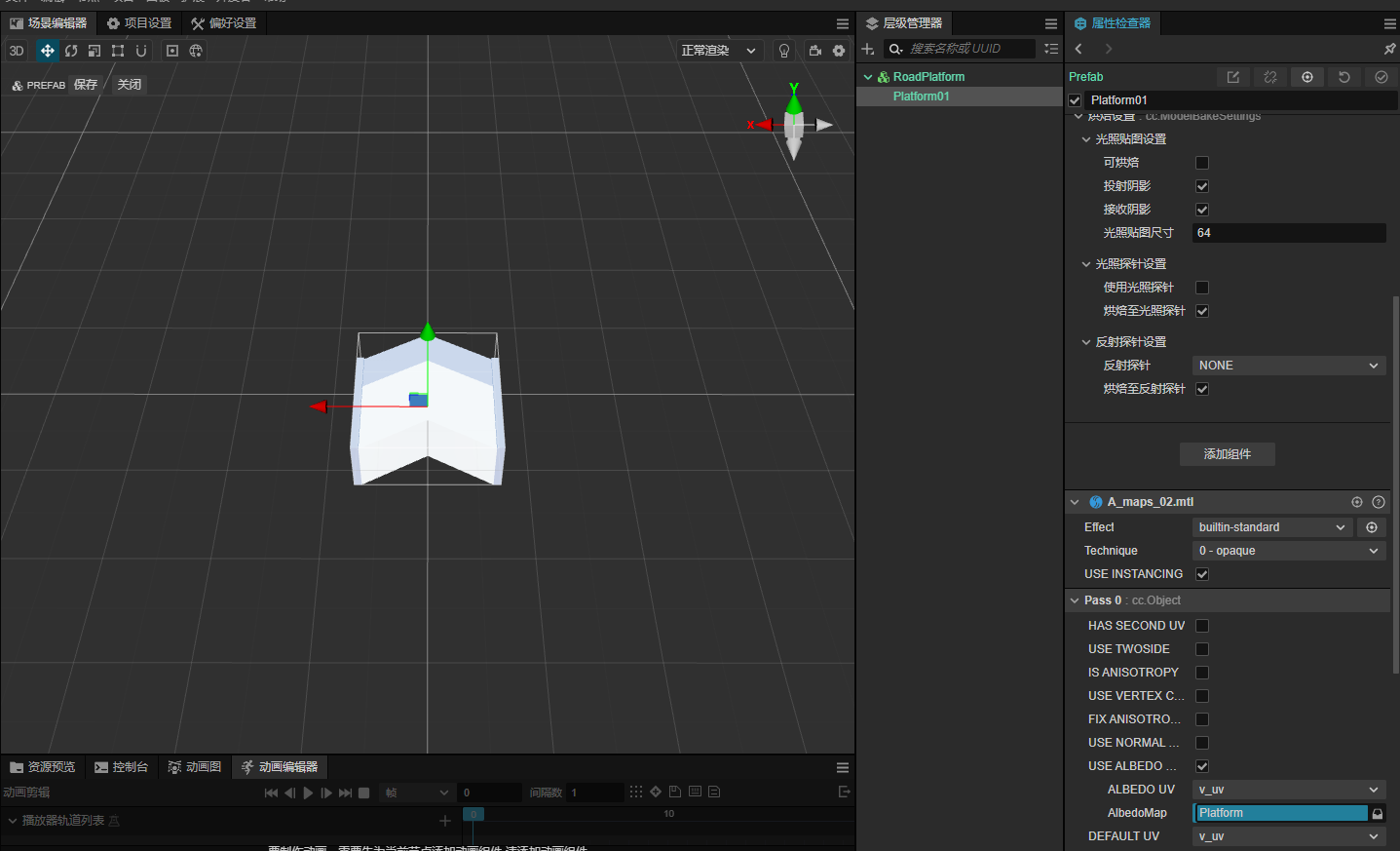
Task: Toggle the 烘焙至反射探针 checkbox
Action: coord(1202,389)
